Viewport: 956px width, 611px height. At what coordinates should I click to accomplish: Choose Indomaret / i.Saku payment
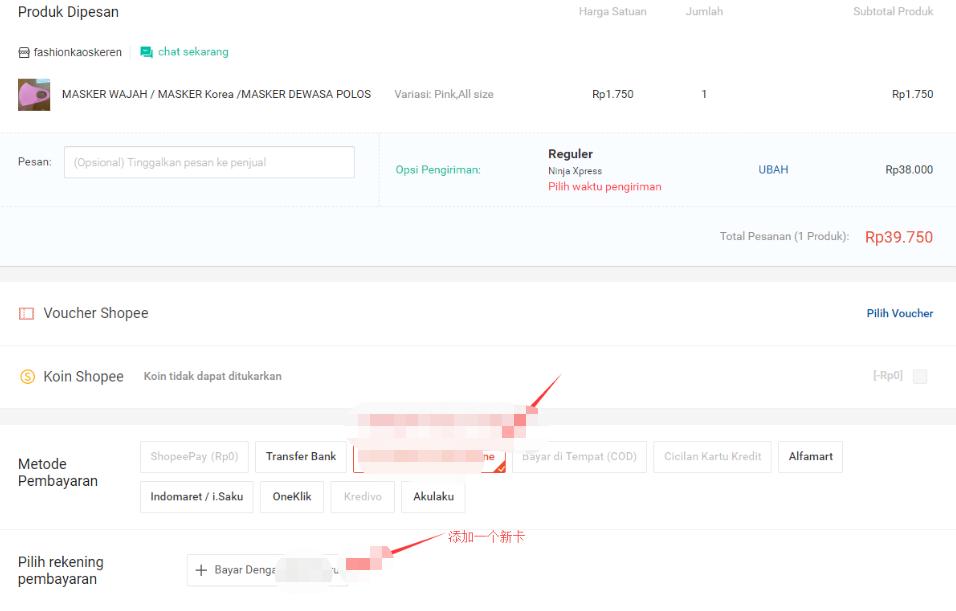(x=196, y=497)
